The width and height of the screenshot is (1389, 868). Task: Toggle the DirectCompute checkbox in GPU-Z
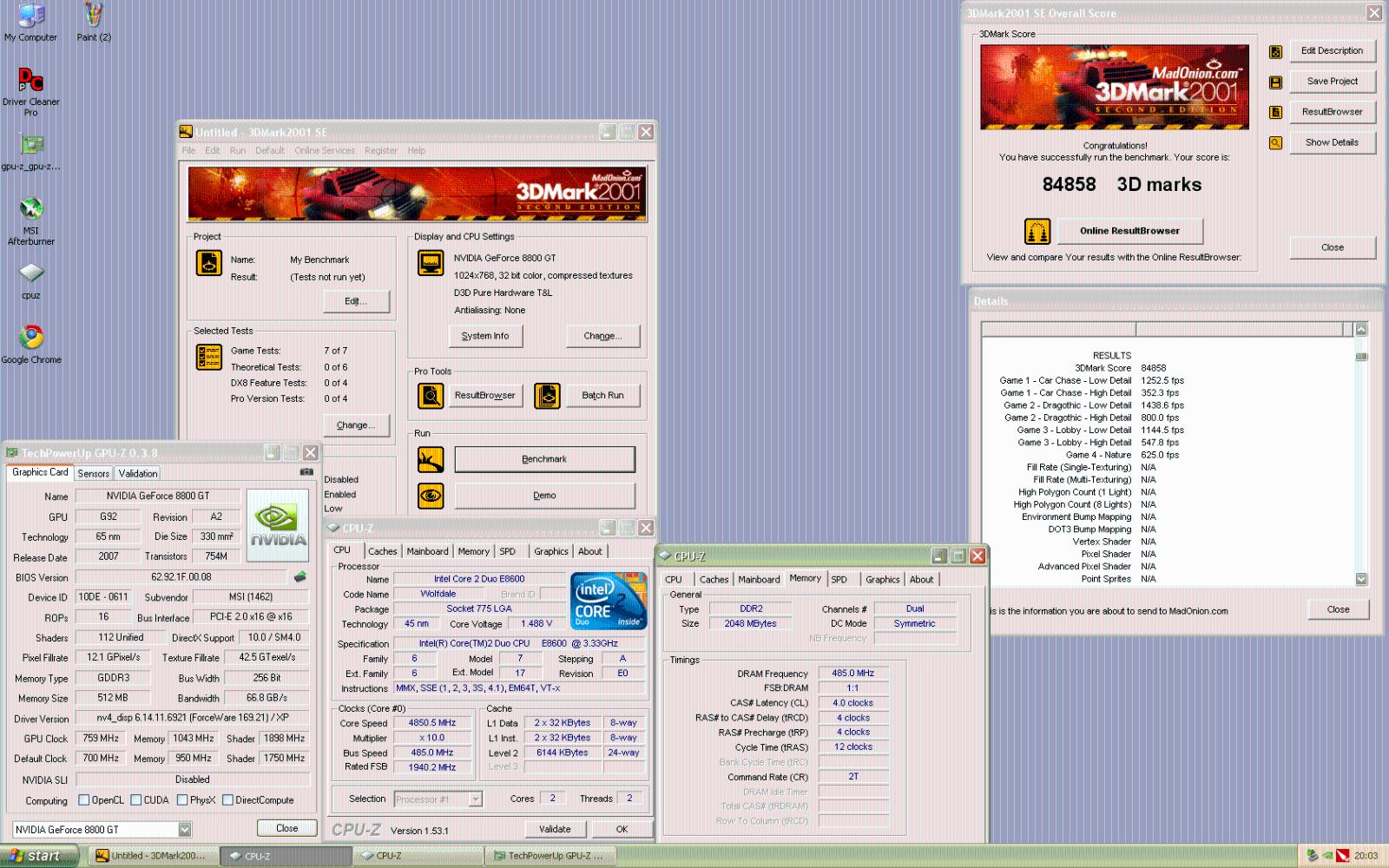pos(227,799)
